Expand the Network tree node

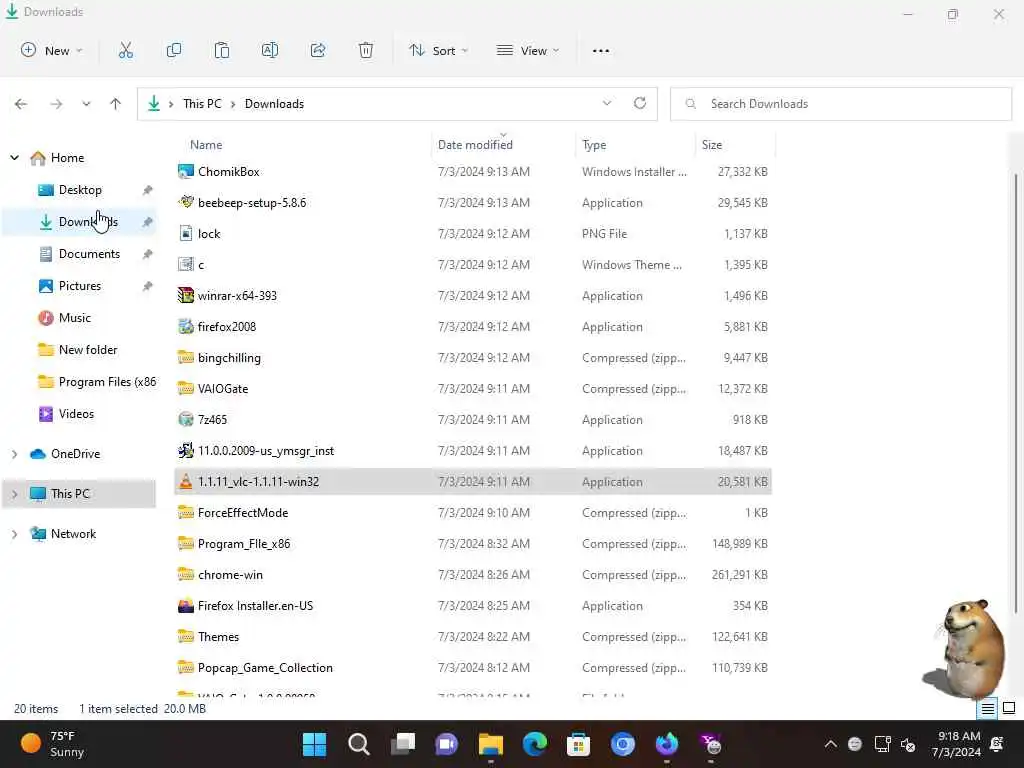[14, 534]
